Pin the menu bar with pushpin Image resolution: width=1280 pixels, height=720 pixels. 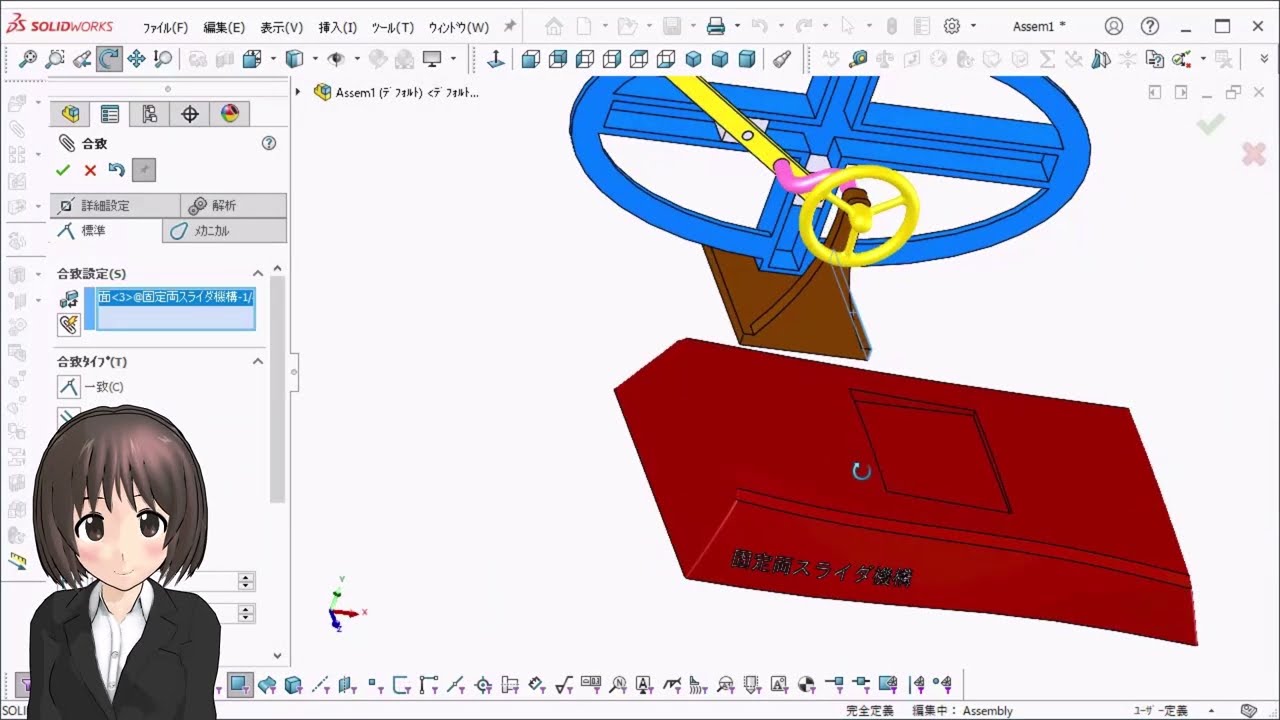[510, 26]
